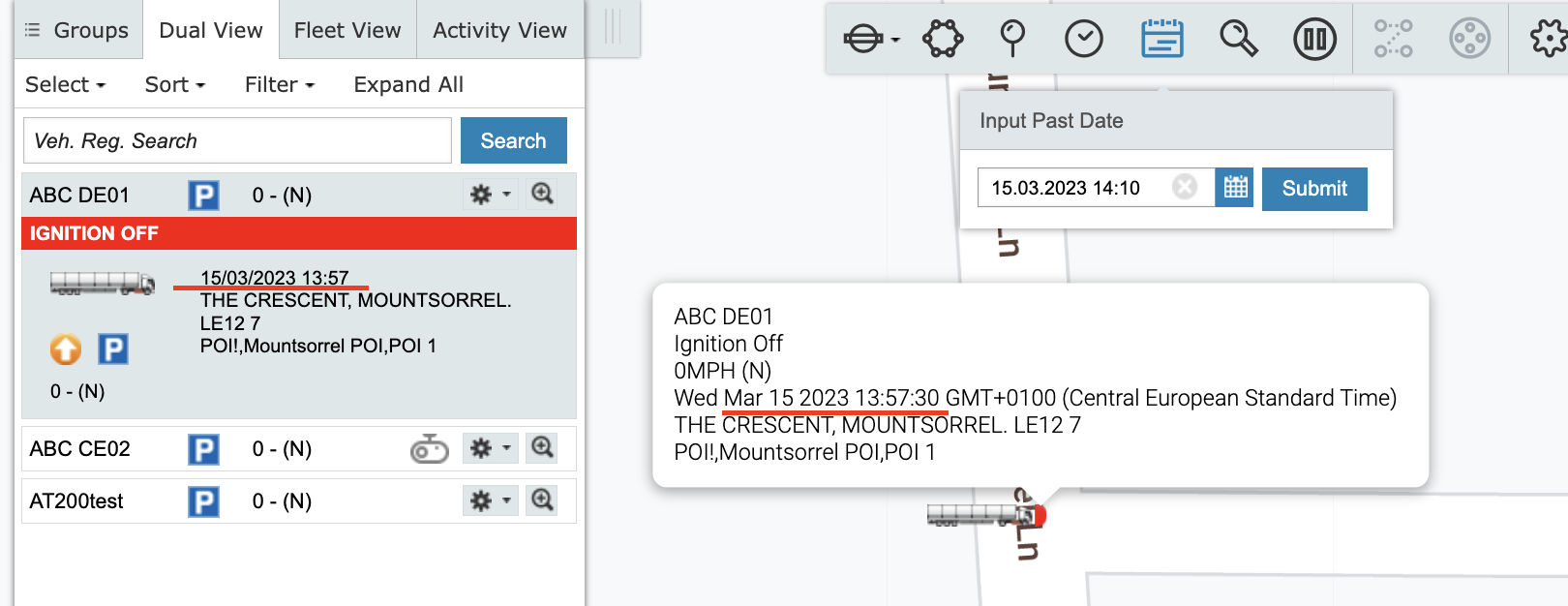Click the magnifier search tool in toolbar

[1238, 40]
